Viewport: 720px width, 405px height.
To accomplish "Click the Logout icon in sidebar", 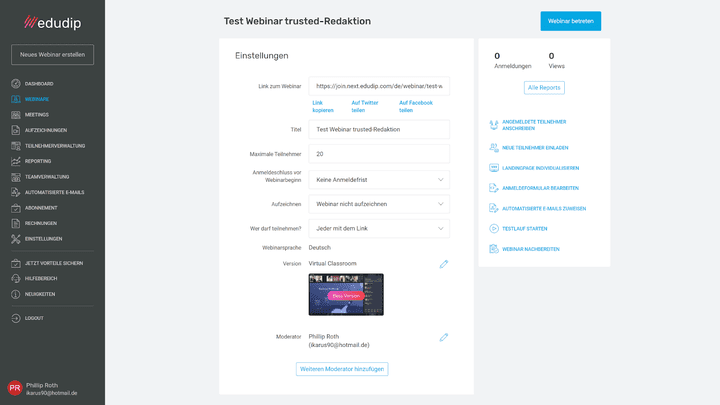I will click(16, 318).
